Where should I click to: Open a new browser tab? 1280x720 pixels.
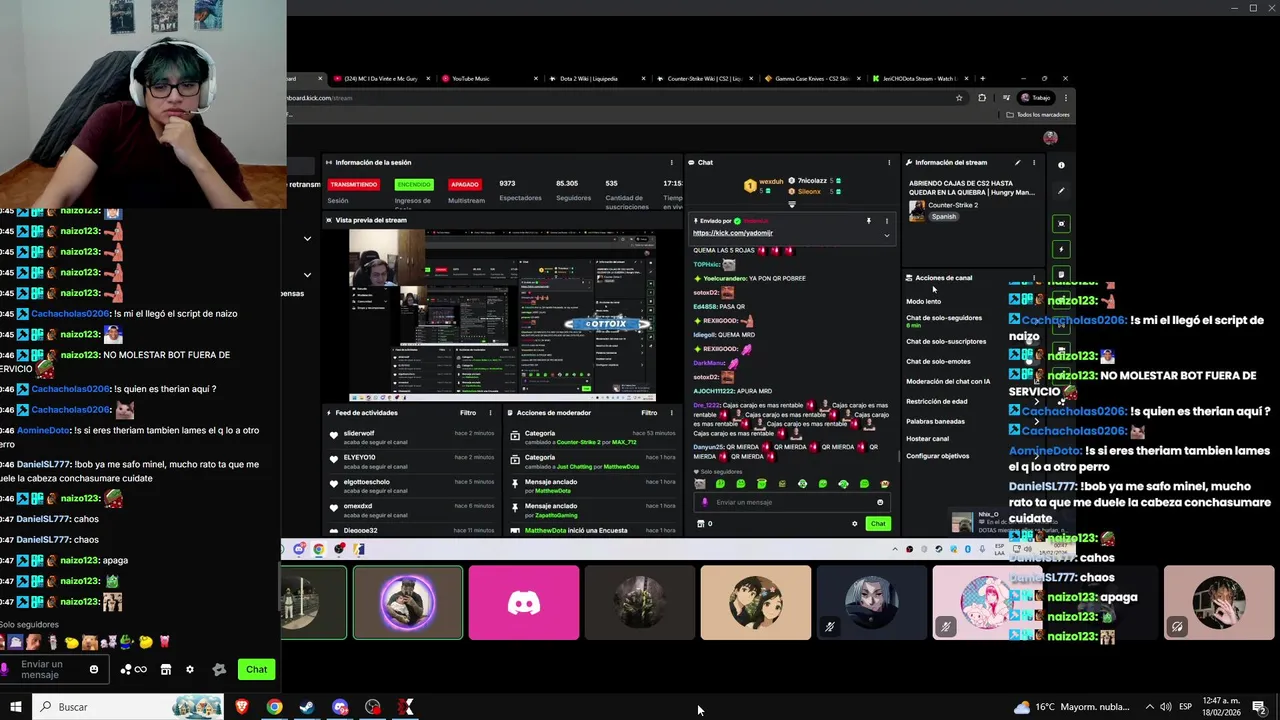982,78
